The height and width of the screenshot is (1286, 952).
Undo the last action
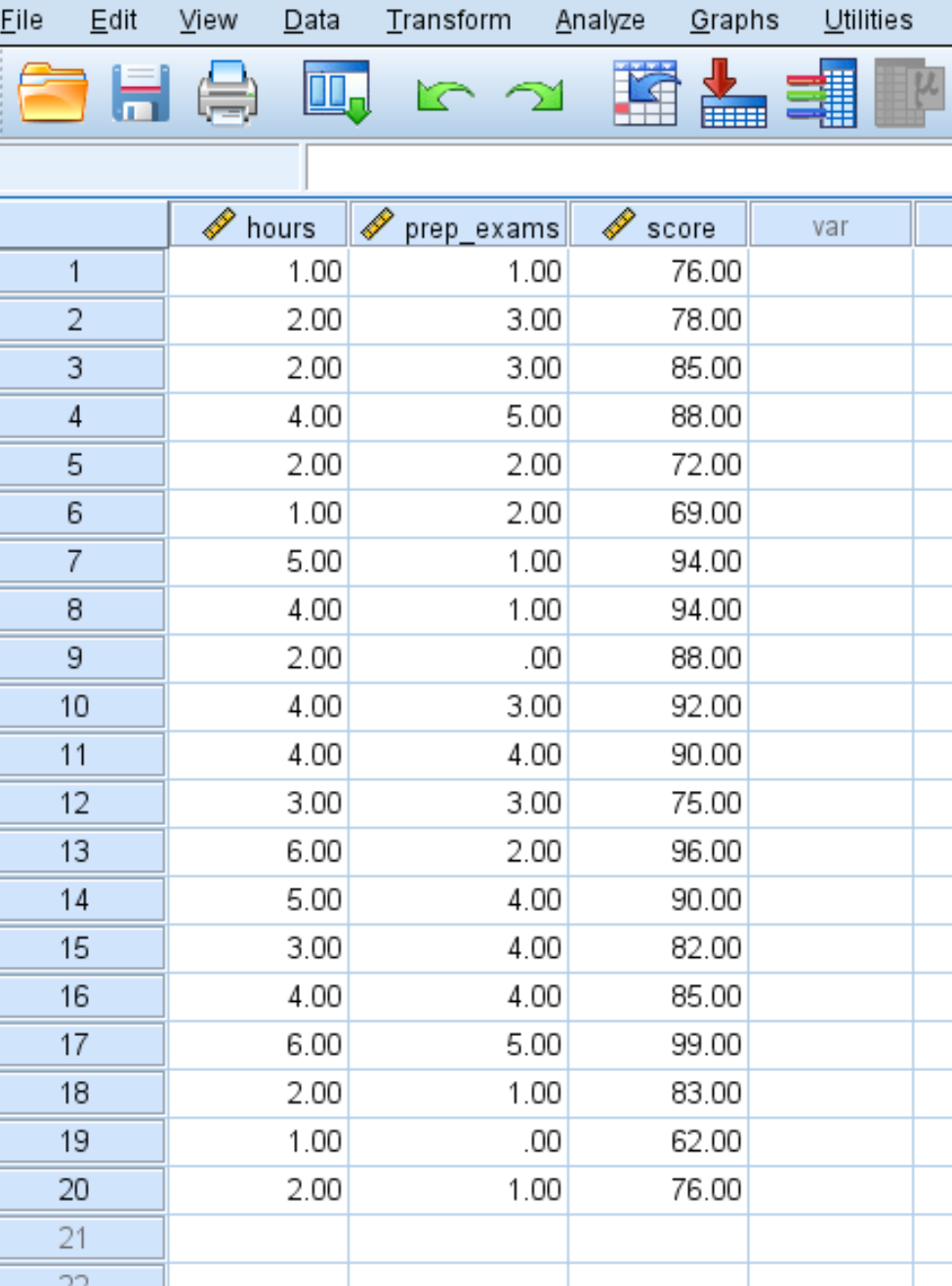click(444, 95)
